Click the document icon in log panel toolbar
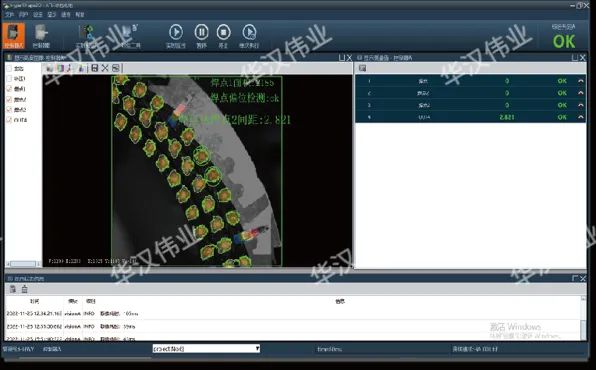The image size is (596, 370). [x=13, y=289]
